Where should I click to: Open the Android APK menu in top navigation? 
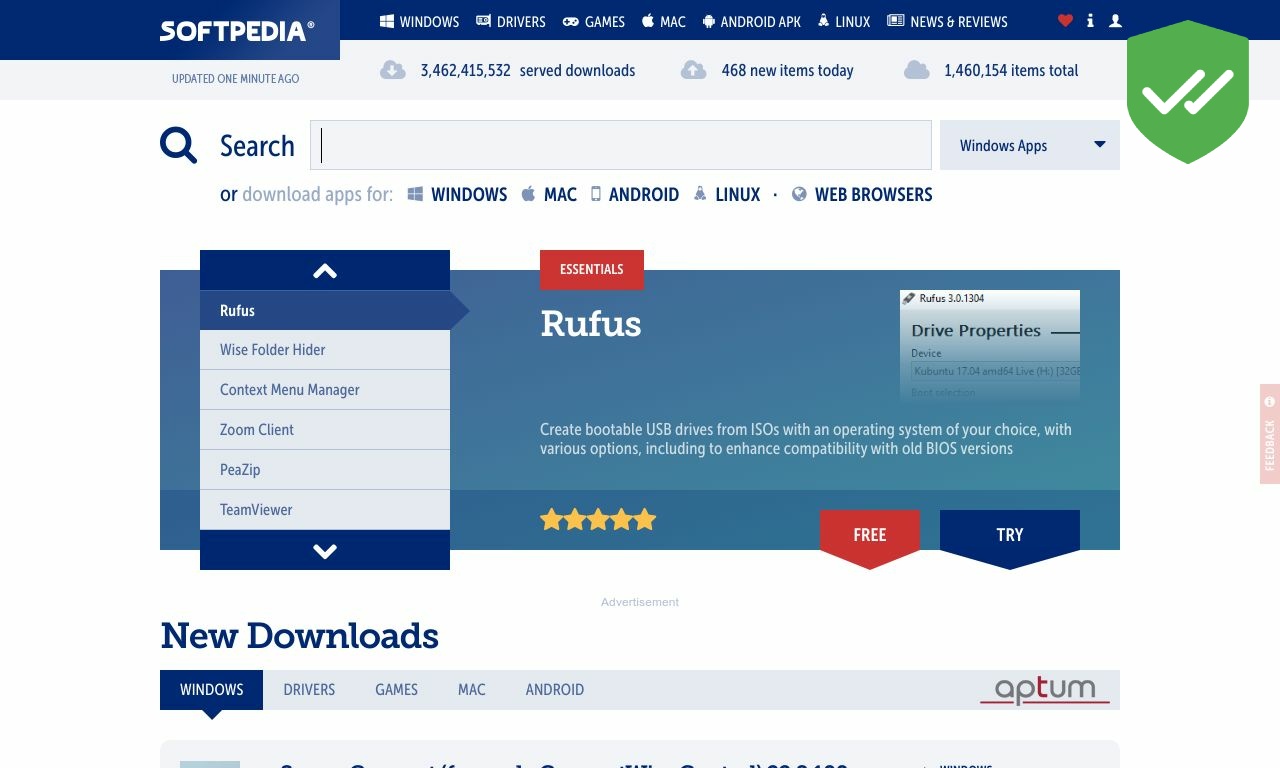[x=751, y=21]
